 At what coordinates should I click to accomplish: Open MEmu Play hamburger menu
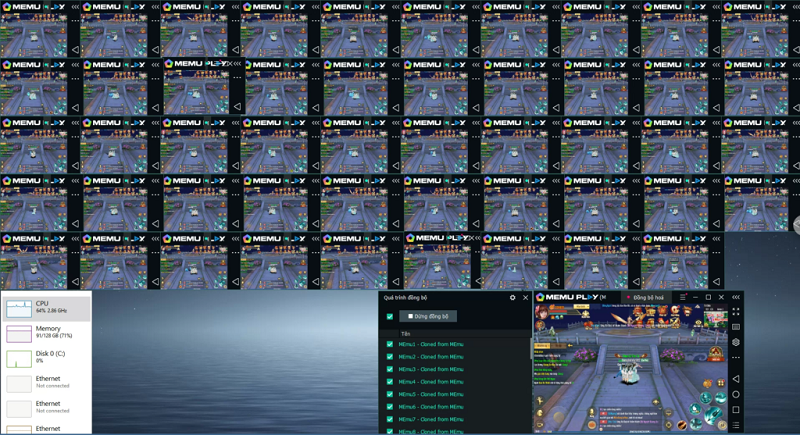682,297
